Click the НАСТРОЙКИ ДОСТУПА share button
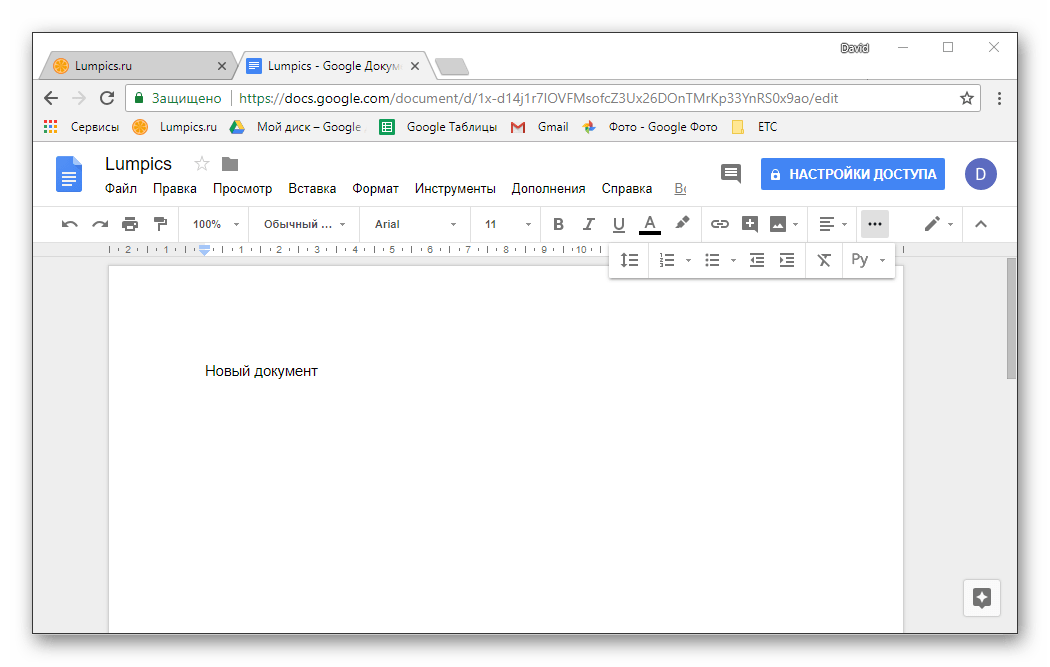This screenshot has height=667, width=1050. point(852,174)
